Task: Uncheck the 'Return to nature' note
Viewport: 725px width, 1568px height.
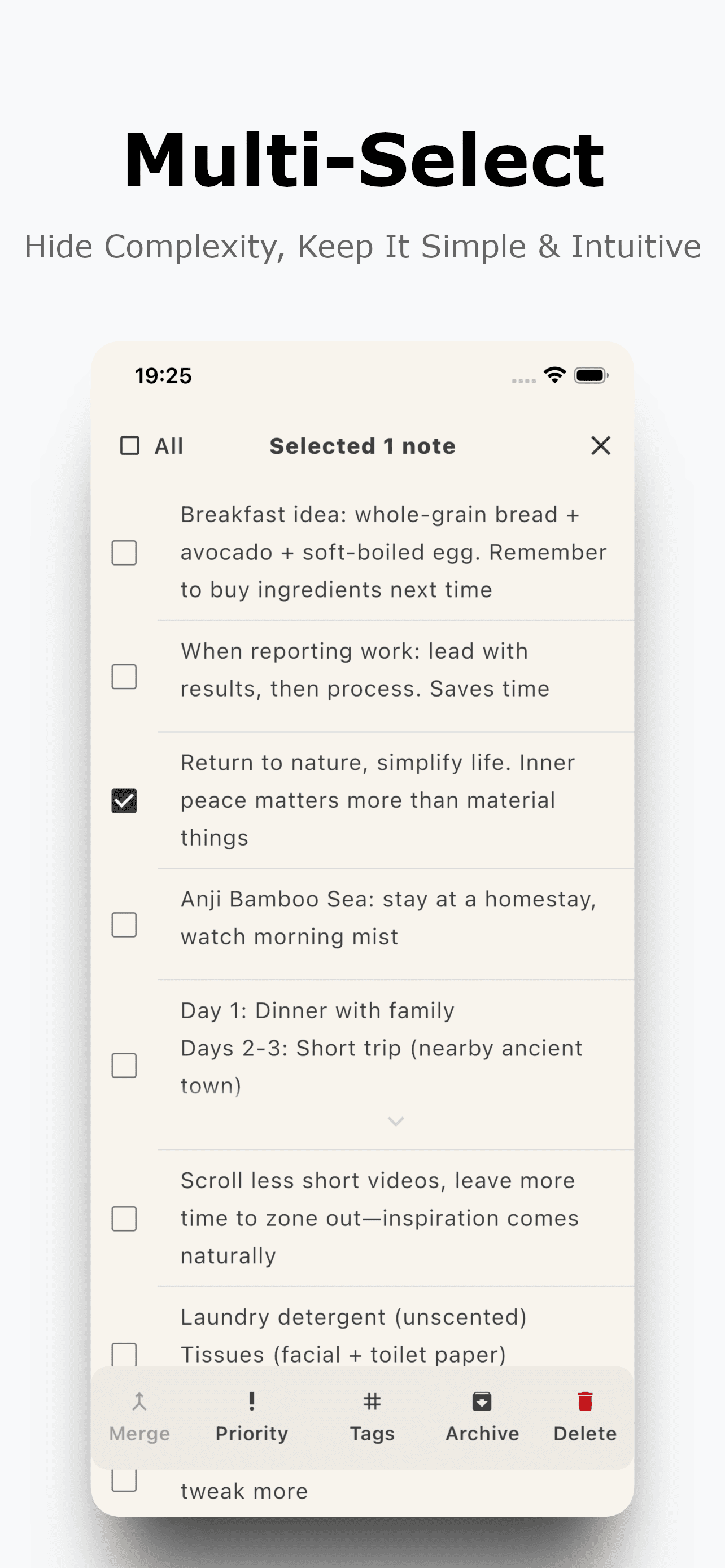Action: tap(124, 800)
